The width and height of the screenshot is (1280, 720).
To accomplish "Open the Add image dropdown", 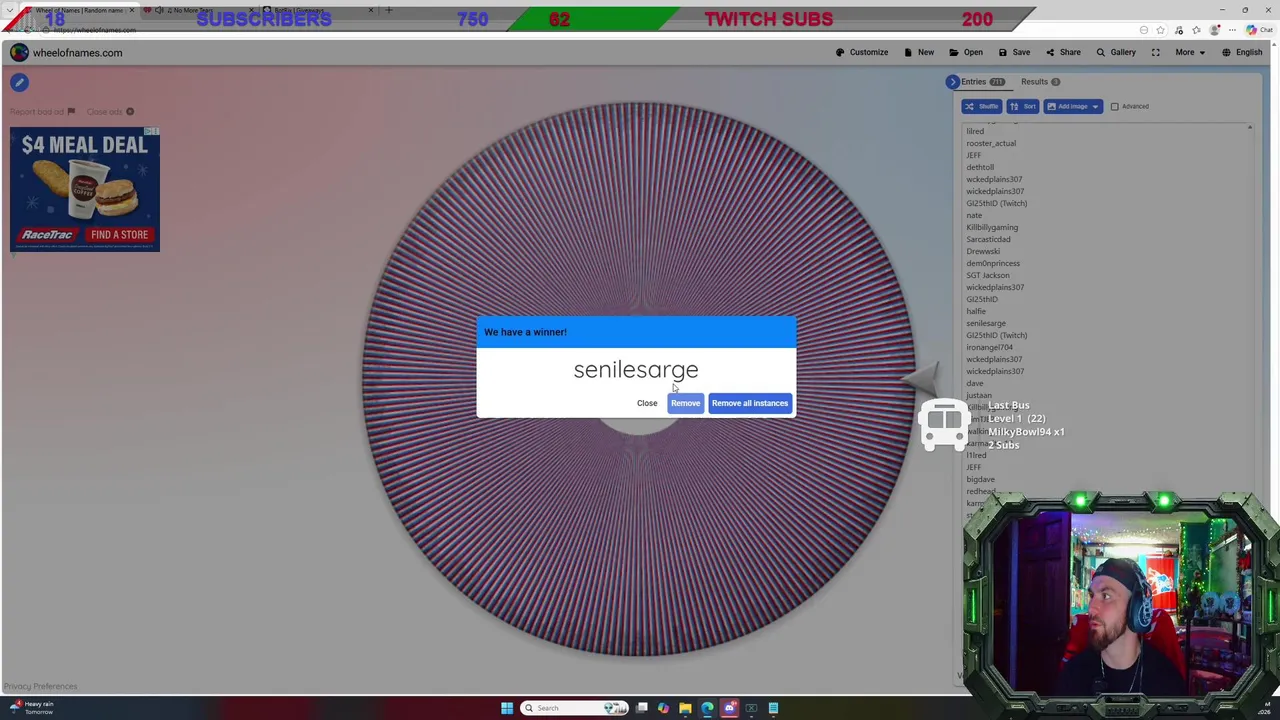I will (x=1073, y=106).
